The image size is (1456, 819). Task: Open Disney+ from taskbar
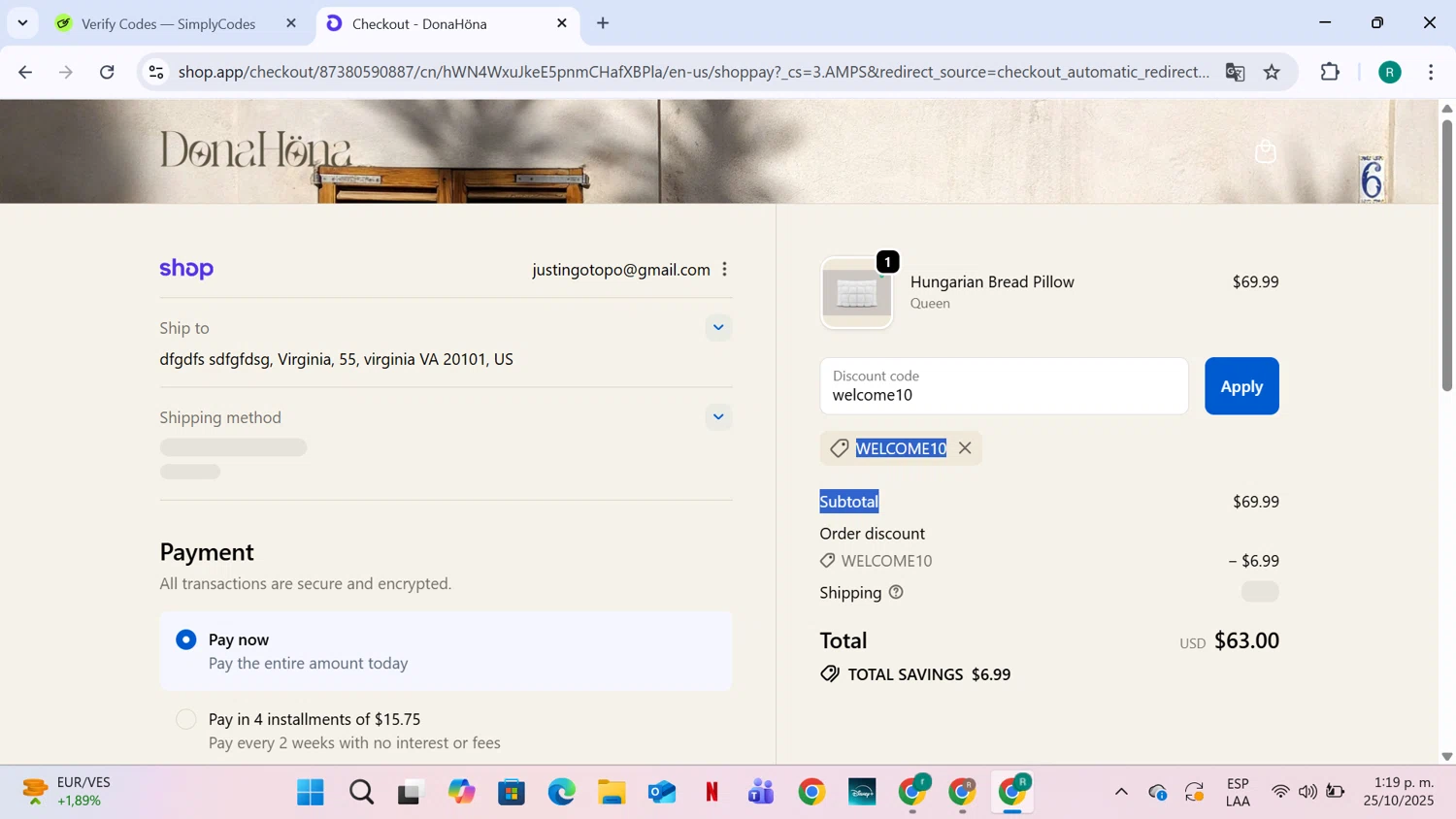coord(862,793)
